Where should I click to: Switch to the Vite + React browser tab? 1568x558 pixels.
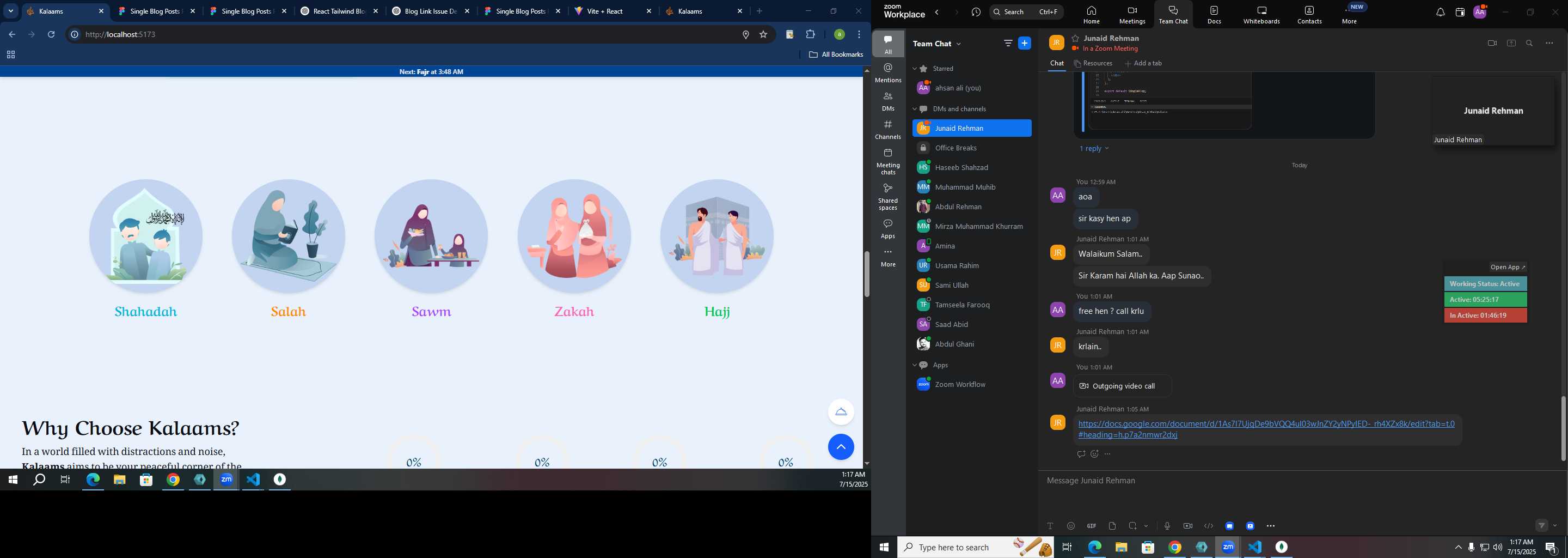point(613,11)
